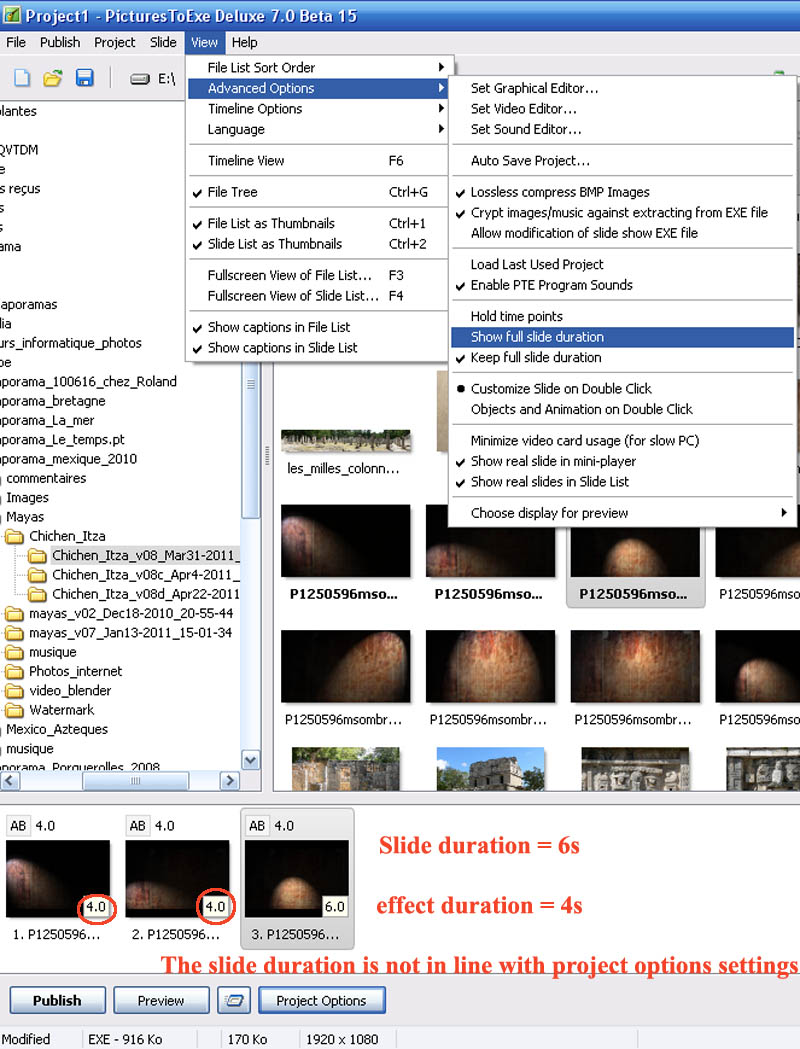
Task: Click the E: drive selector icon
Action: coord(140,78)
